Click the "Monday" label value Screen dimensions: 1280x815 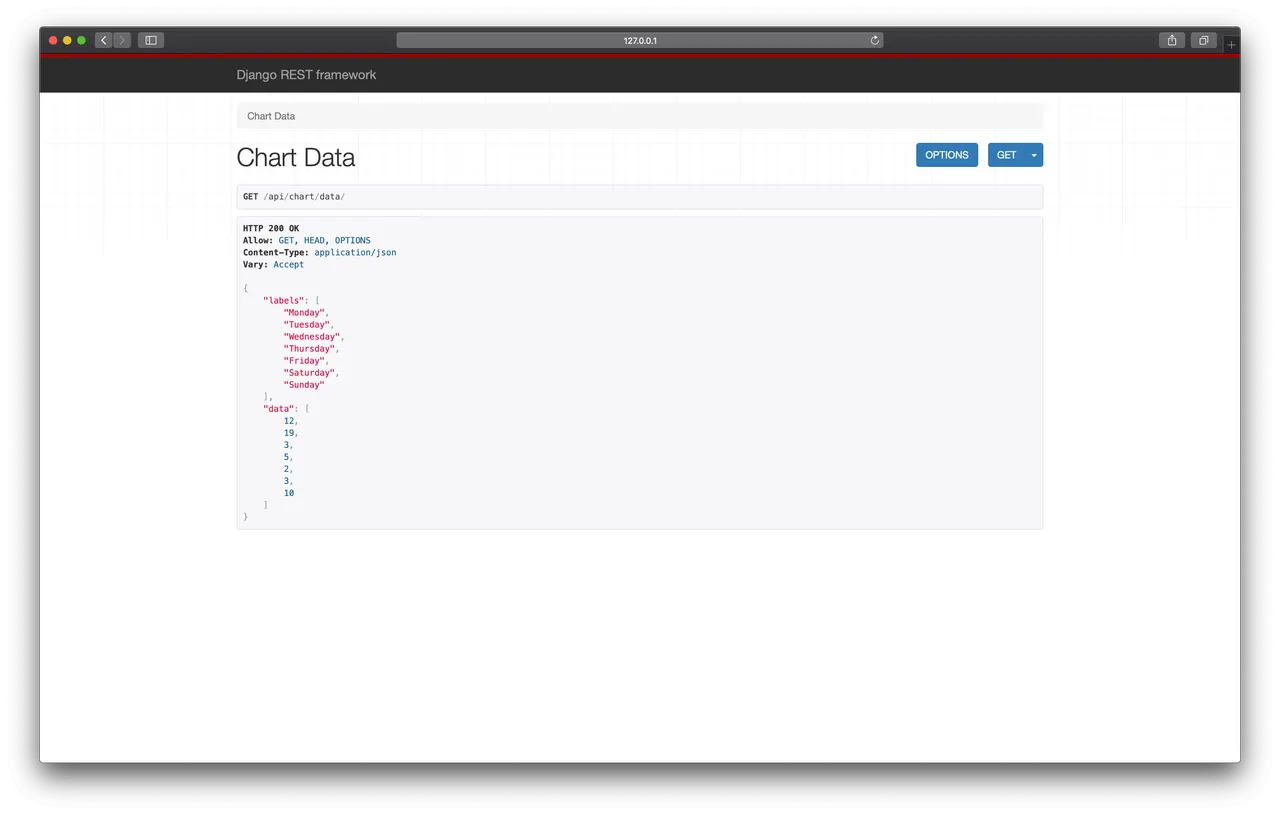[x=304, y=313]
